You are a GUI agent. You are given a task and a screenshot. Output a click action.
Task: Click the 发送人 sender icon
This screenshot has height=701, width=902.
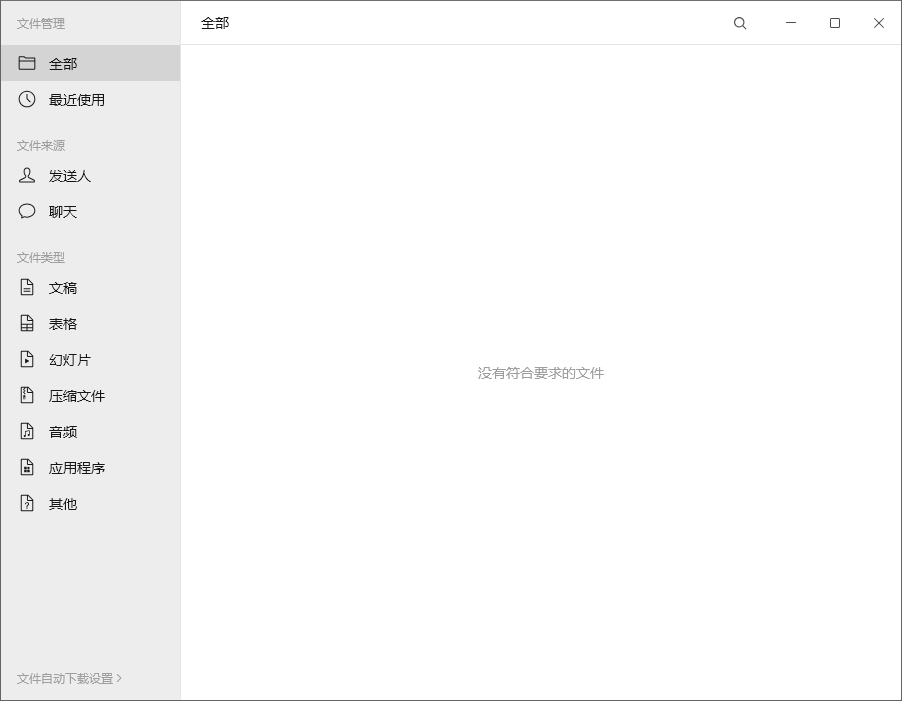26,175
